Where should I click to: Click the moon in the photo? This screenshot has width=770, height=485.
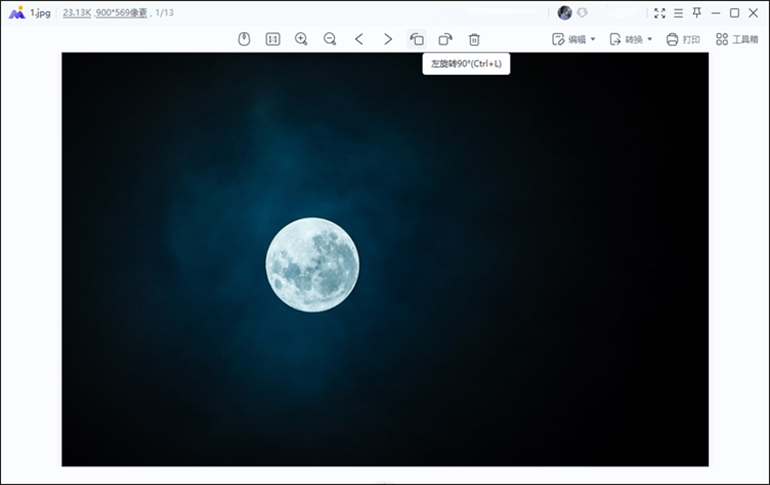tap(312, 265)
